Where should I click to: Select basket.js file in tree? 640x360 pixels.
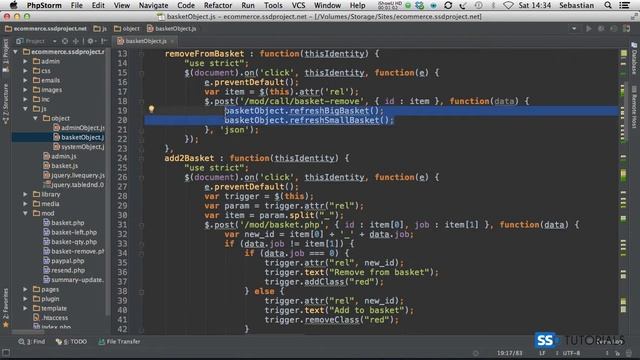60,166
